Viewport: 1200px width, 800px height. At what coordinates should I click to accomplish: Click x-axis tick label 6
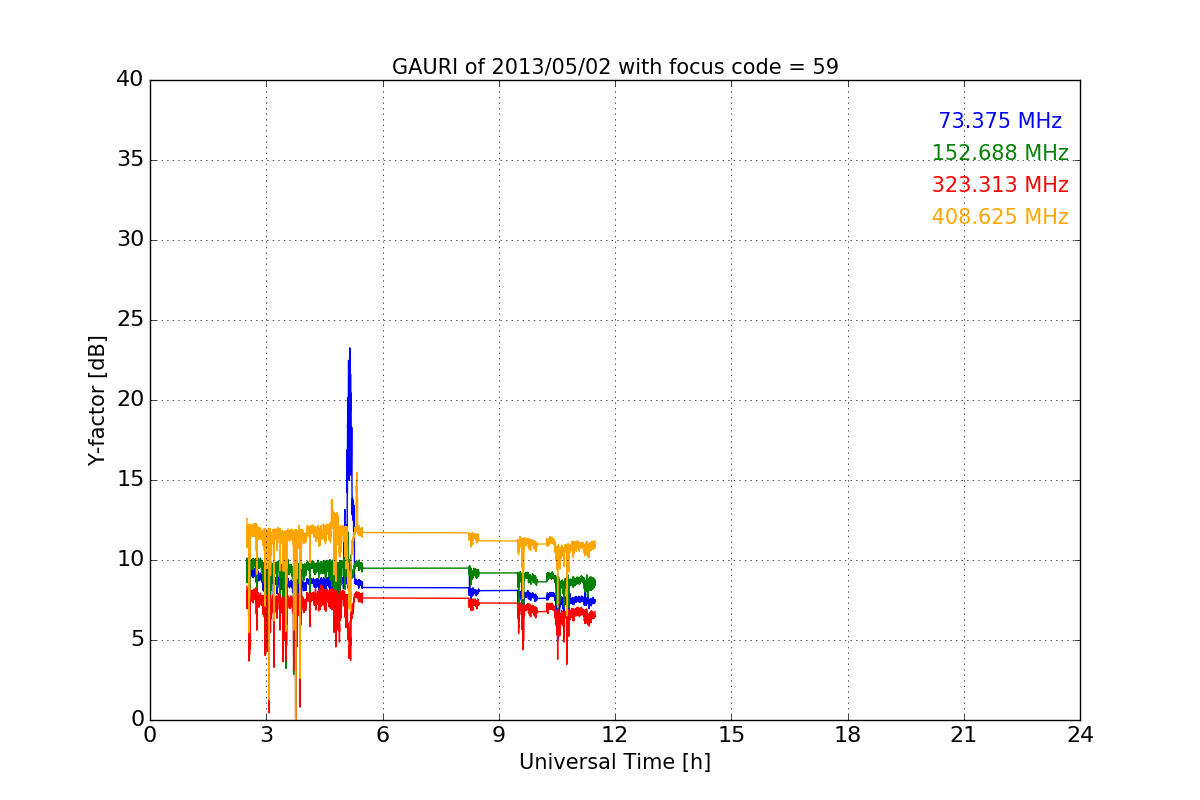[x=382, y=734]
